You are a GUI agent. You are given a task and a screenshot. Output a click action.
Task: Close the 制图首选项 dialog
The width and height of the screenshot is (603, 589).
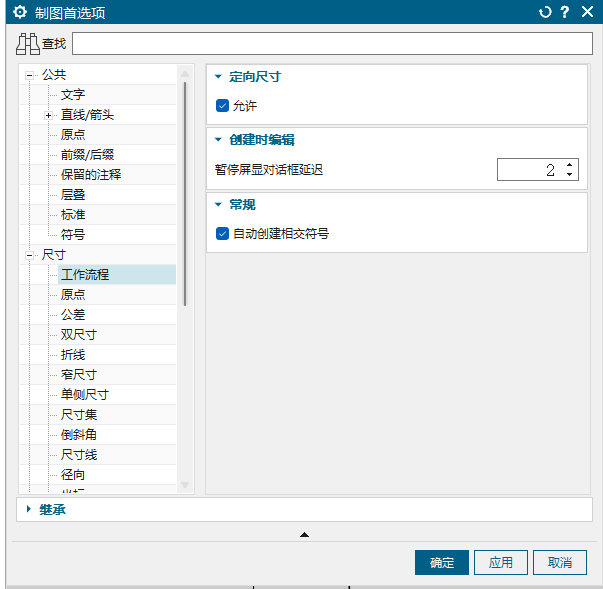(587, 12)
